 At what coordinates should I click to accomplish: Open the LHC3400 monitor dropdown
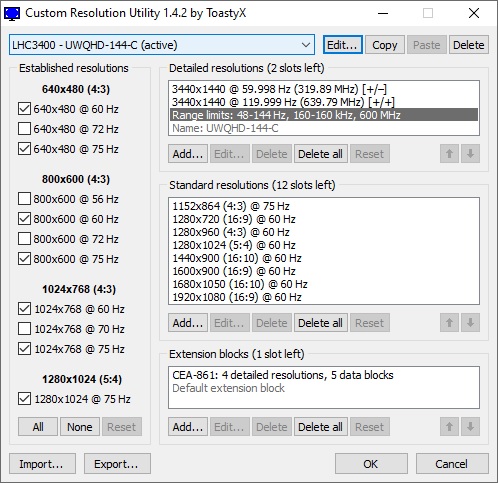(162, 45)
